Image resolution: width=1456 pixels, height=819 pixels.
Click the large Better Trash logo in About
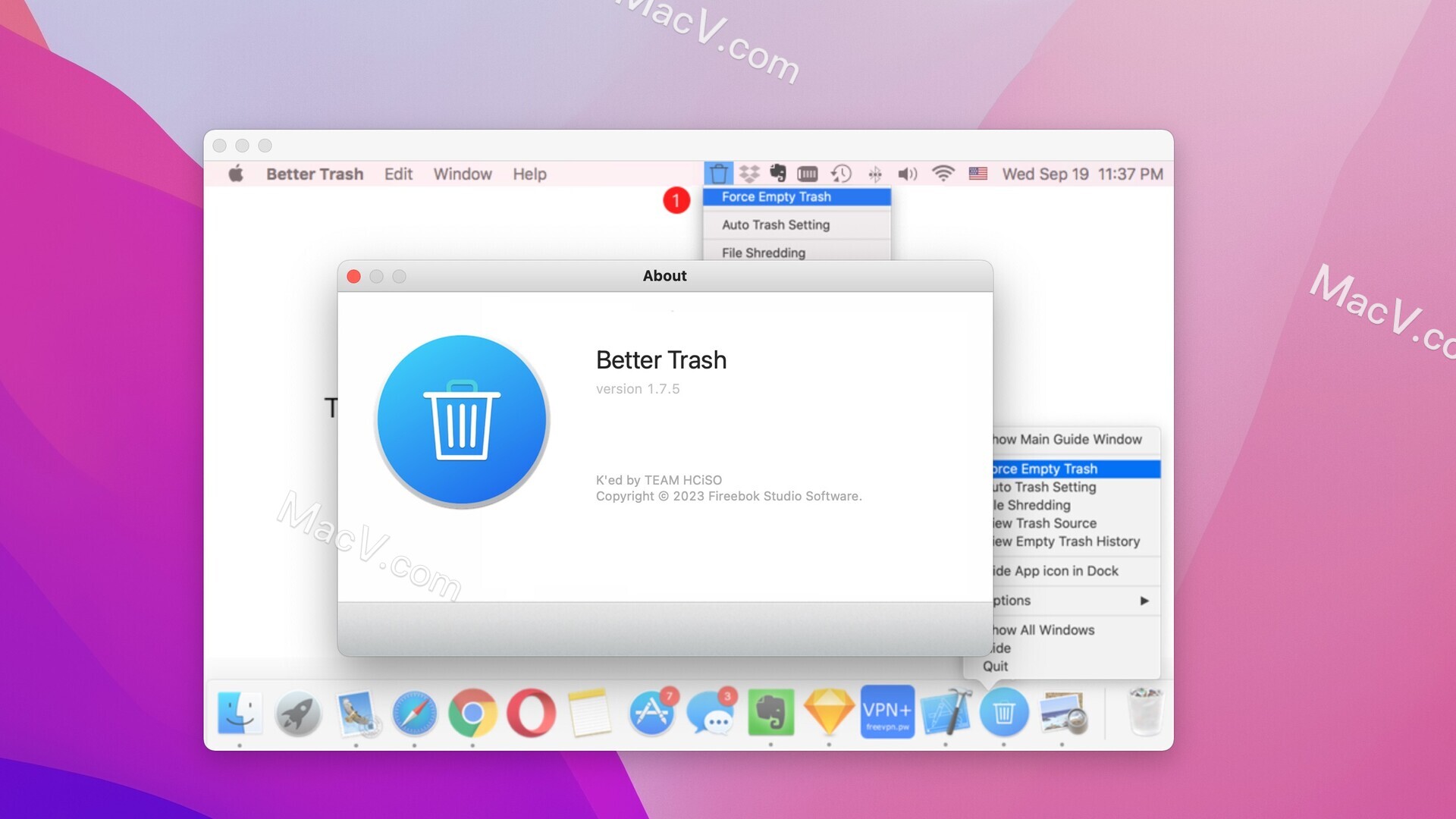[463, 420]
